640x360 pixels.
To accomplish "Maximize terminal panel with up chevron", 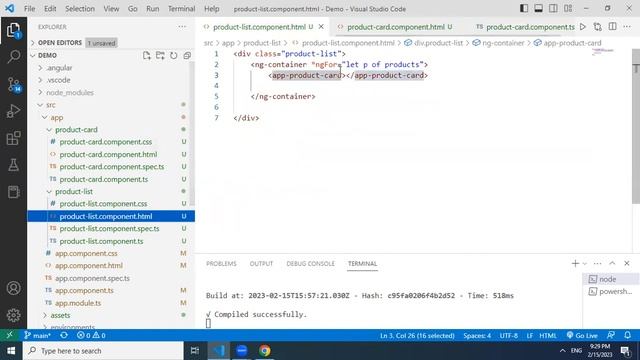I will [612, 264].
